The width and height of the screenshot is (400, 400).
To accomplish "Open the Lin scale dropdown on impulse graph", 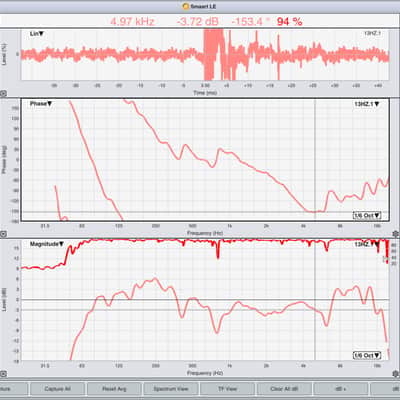I will pos(37,34).
